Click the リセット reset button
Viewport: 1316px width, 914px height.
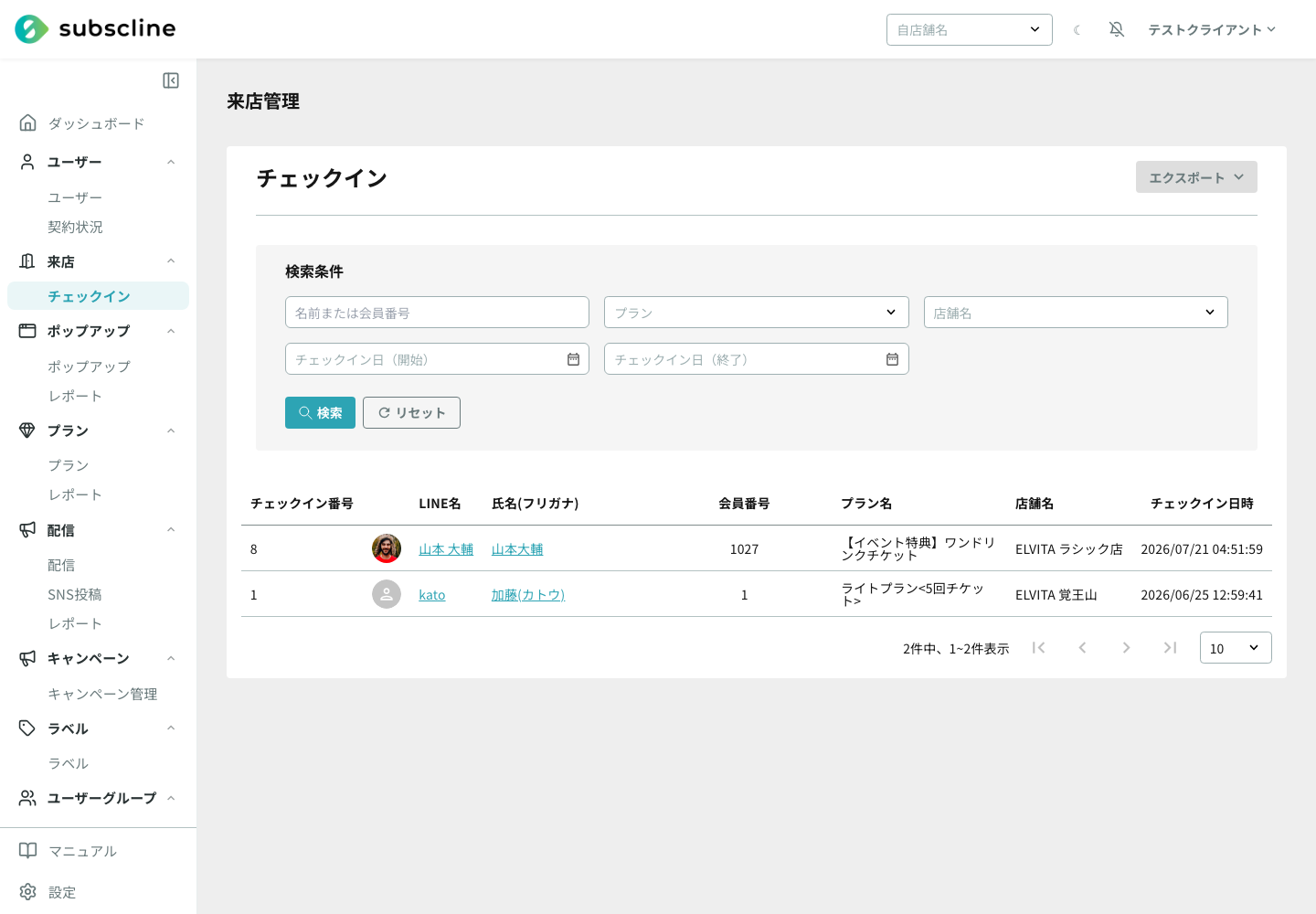coord(411,412)
